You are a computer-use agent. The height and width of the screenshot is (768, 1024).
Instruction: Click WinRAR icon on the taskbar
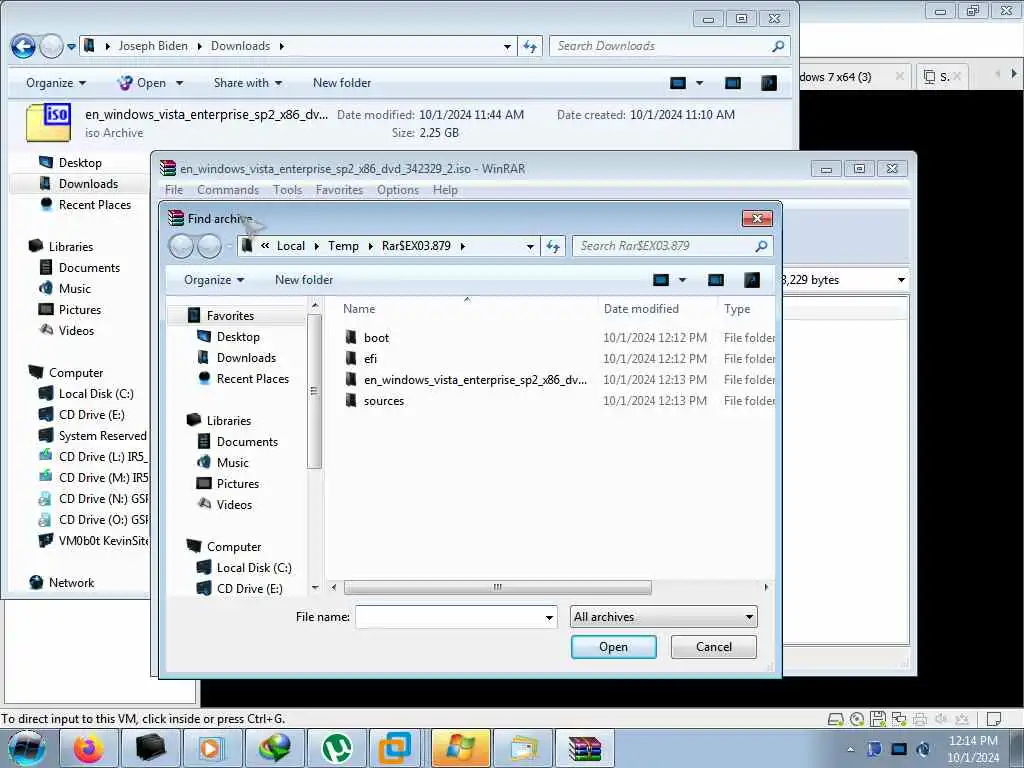point(584,748)
